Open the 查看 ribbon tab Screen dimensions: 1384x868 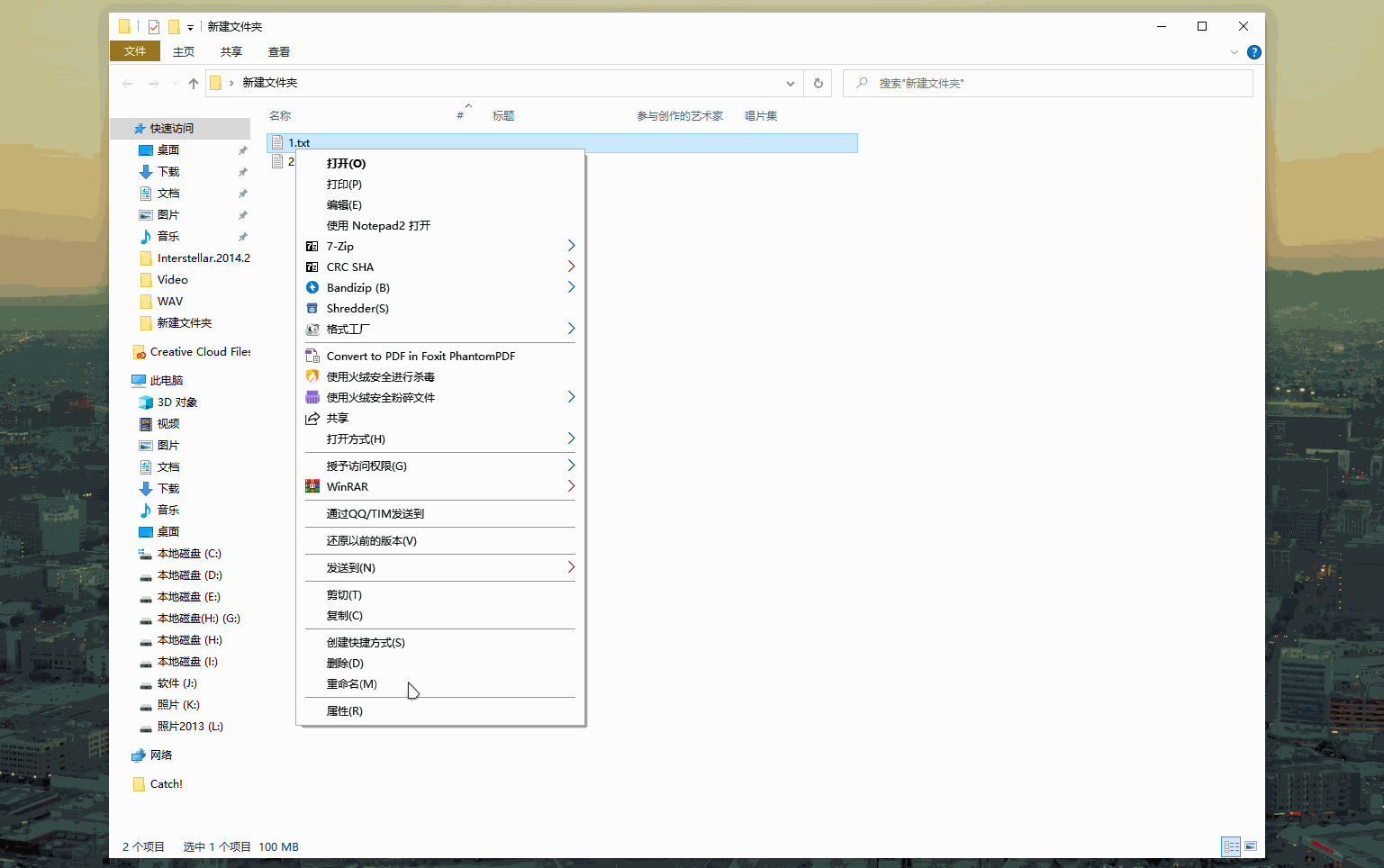pos(279,52)
